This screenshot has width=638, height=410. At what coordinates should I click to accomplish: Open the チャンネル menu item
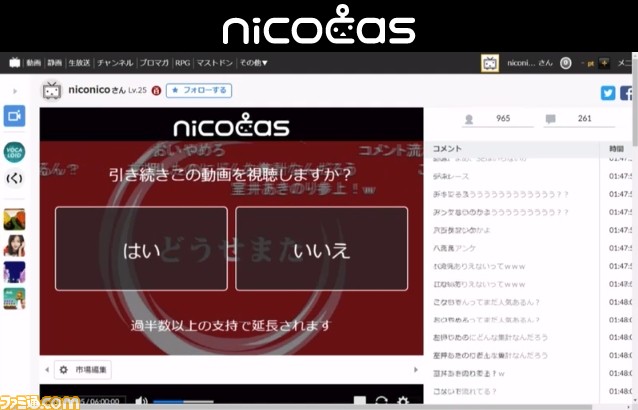[x=115, y=63]
